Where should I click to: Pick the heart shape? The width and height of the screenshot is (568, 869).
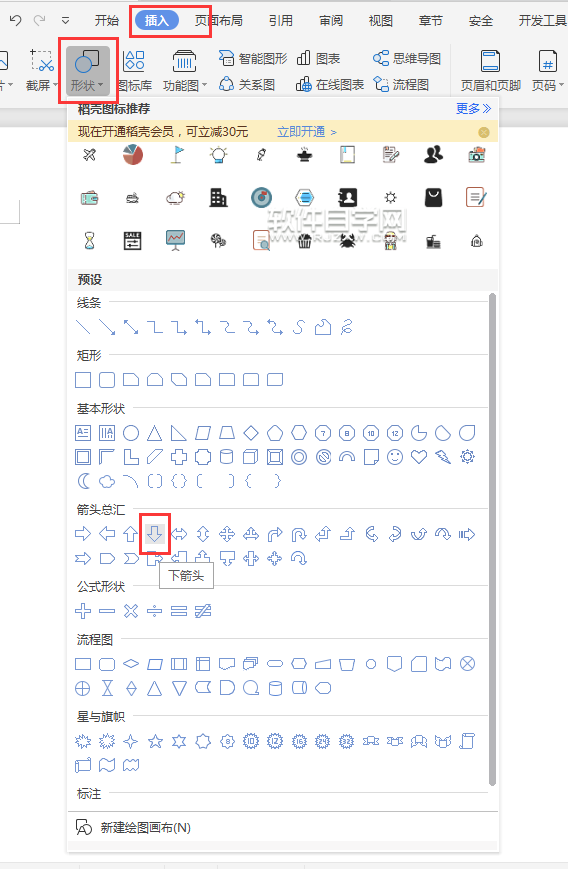[419, 457]
